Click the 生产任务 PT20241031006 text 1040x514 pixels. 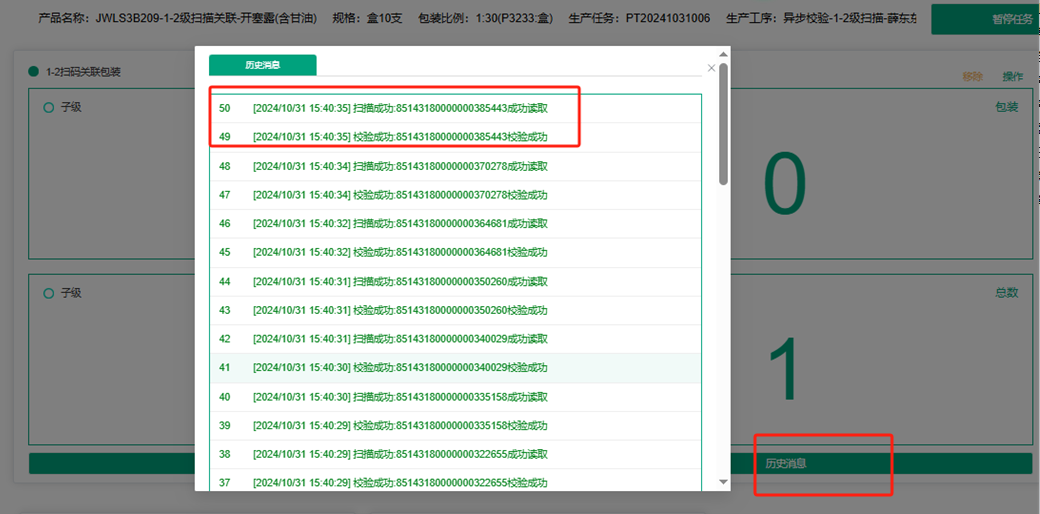(x=639, y=19)
